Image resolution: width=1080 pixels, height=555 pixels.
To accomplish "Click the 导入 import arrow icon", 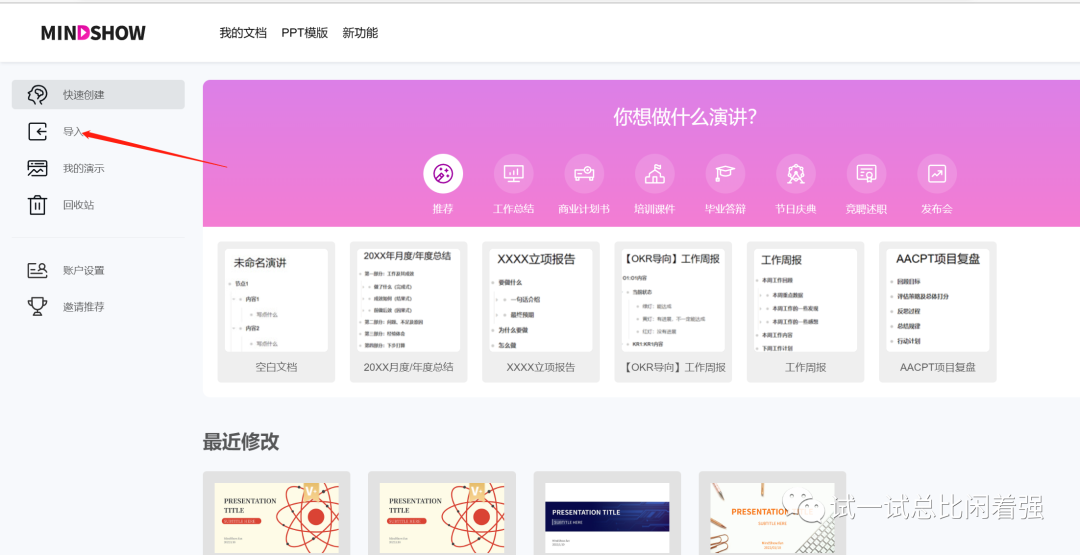I will click(37, 132).
